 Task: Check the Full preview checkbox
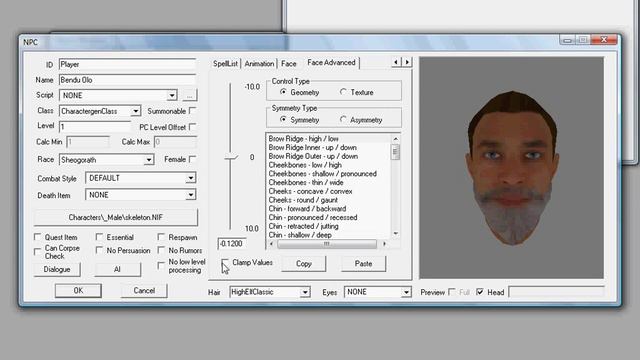tap(452, 292)
